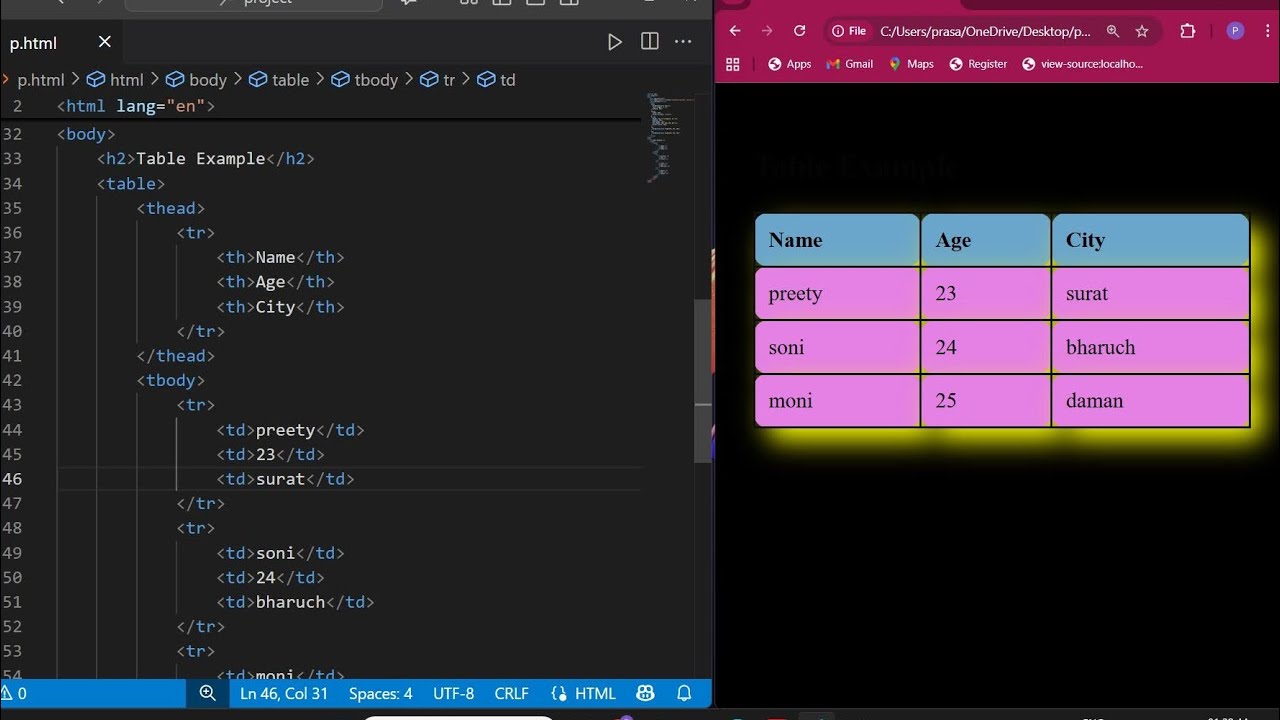
Task: Open the Chrome Extensions puzzle icon
Action: [1188, 31]
